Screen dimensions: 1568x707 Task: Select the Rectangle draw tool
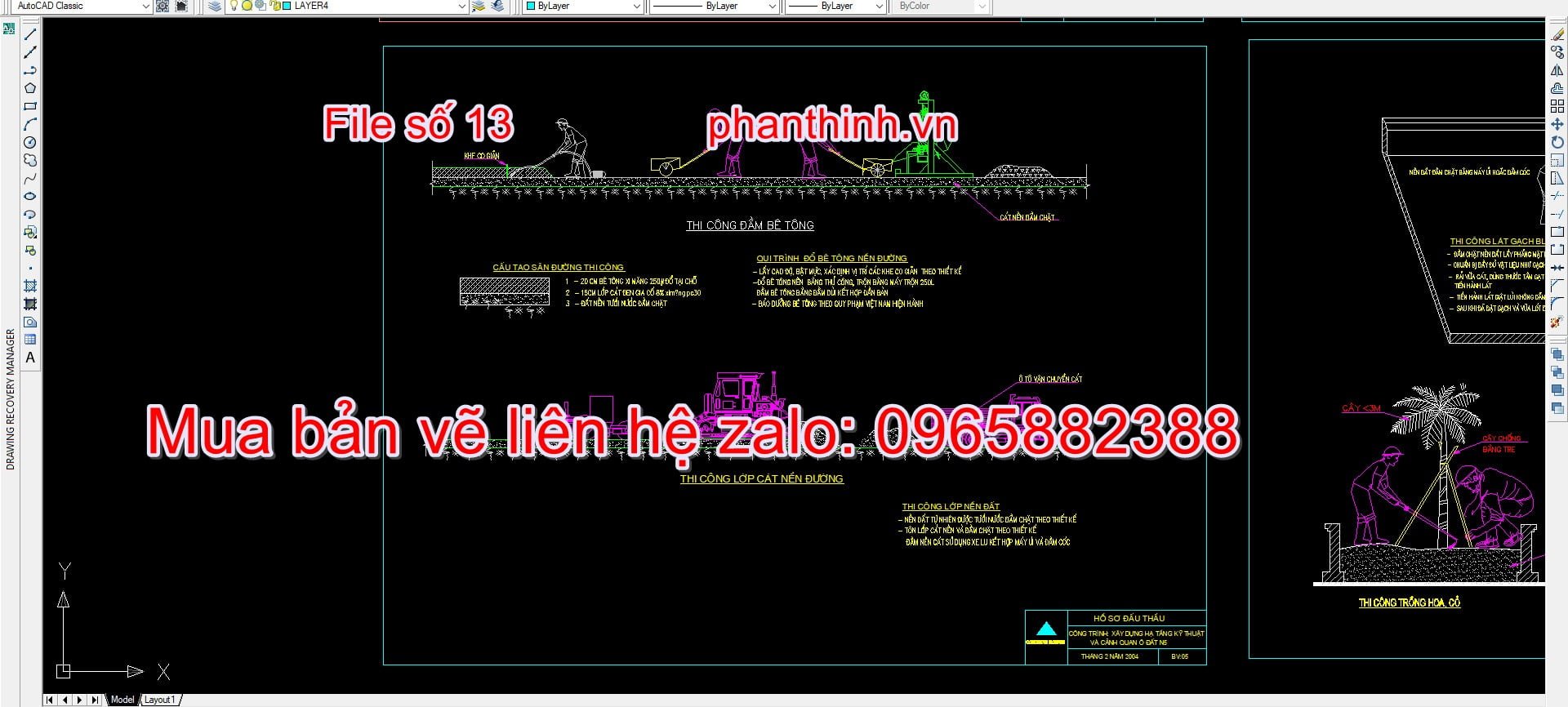[30, 106]
